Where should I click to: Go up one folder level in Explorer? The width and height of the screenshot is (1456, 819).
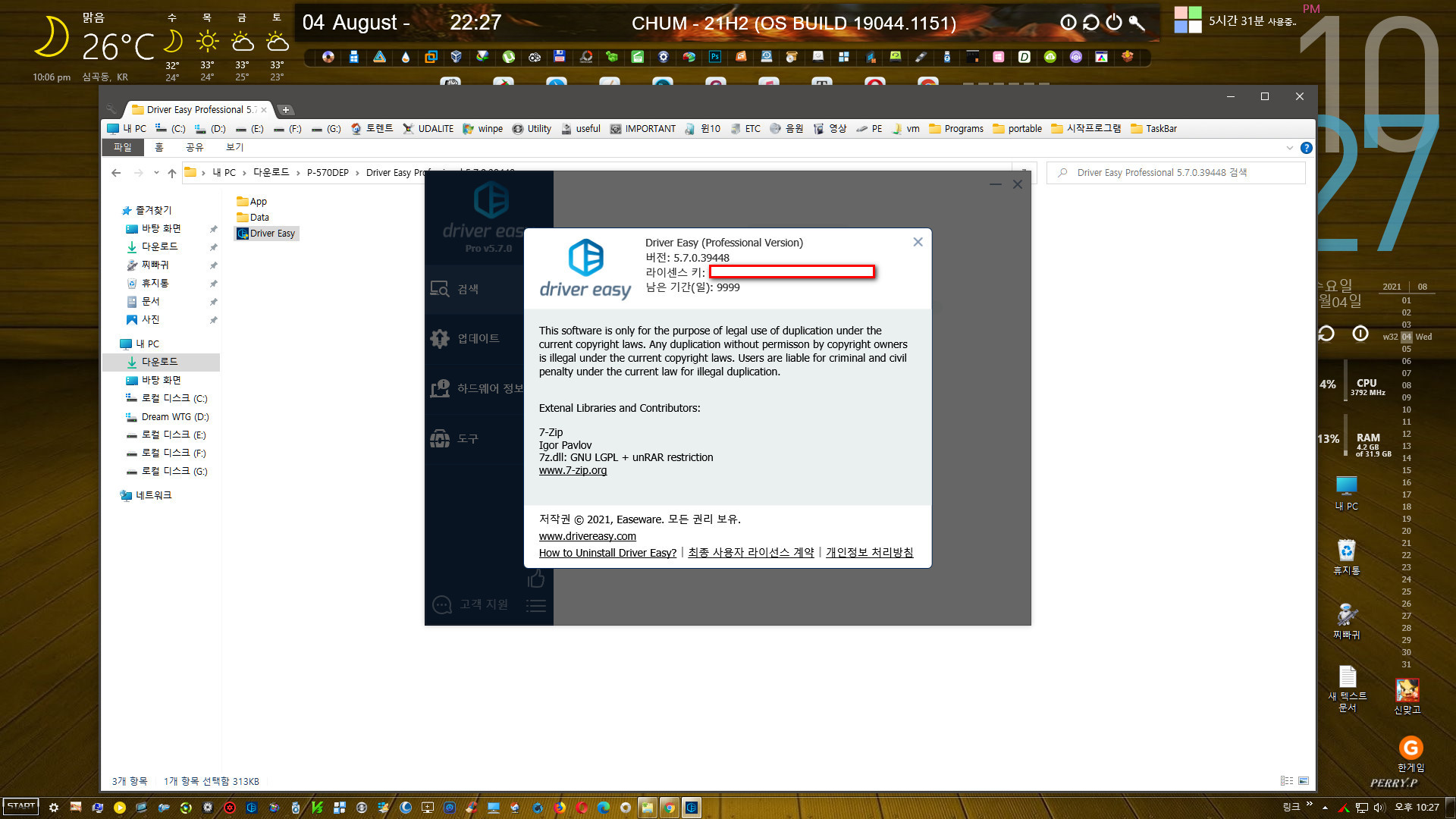point(172,173)
